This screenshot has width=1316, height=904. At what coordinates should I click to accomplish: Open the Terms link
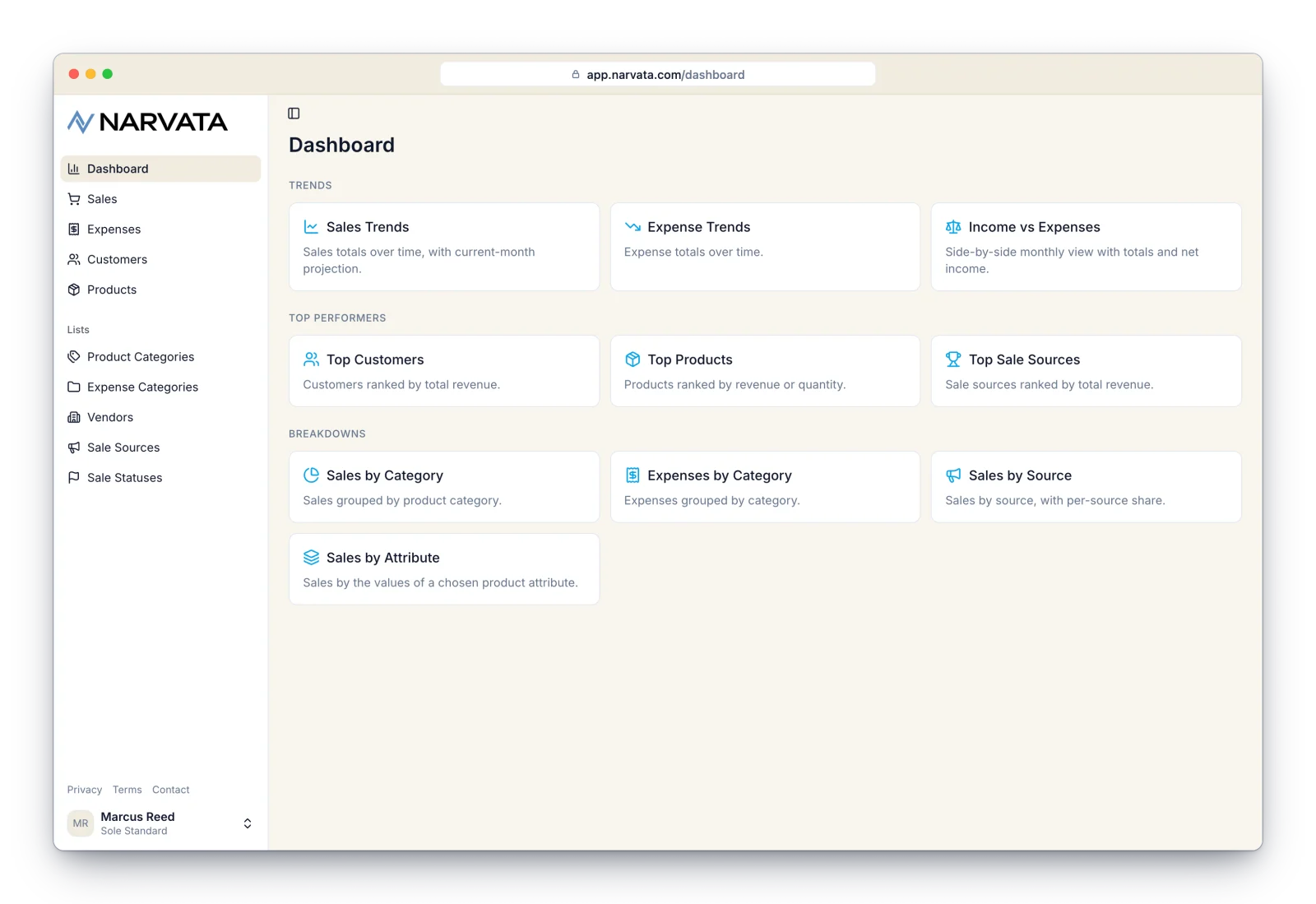tap(127, 790)
